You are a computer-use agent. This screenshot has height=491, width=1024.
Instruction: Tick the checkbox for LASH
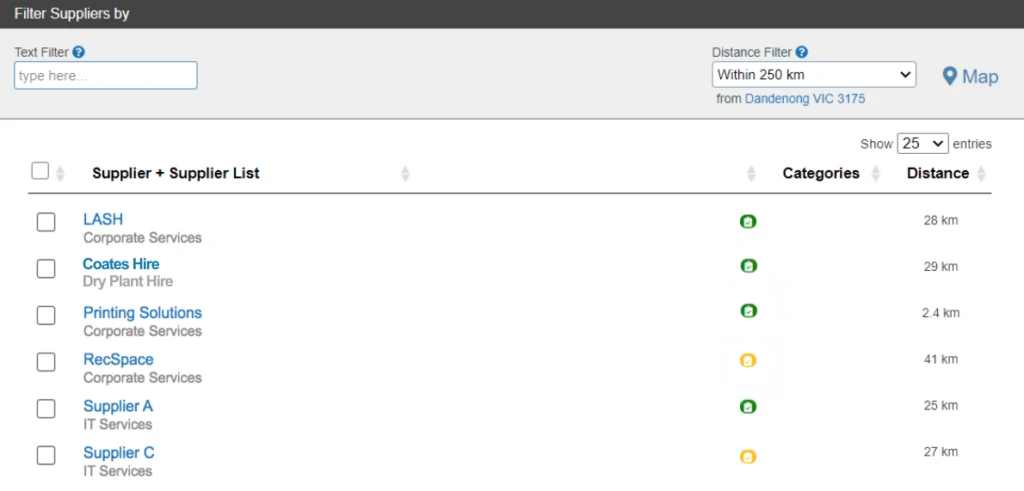(x=46, y=222)
